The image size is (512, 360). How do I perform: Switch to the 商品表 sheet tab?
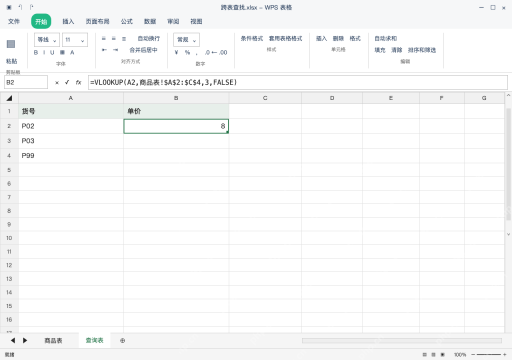coord(53,341)
